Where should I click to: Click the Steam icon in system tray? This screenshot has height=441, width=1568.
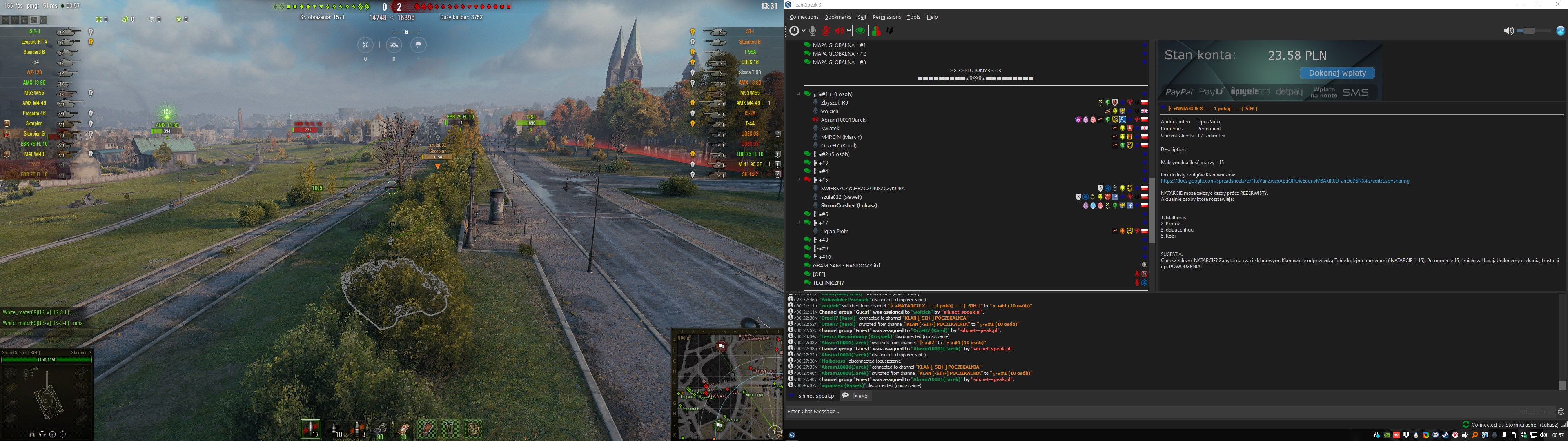coord(1445,435)
